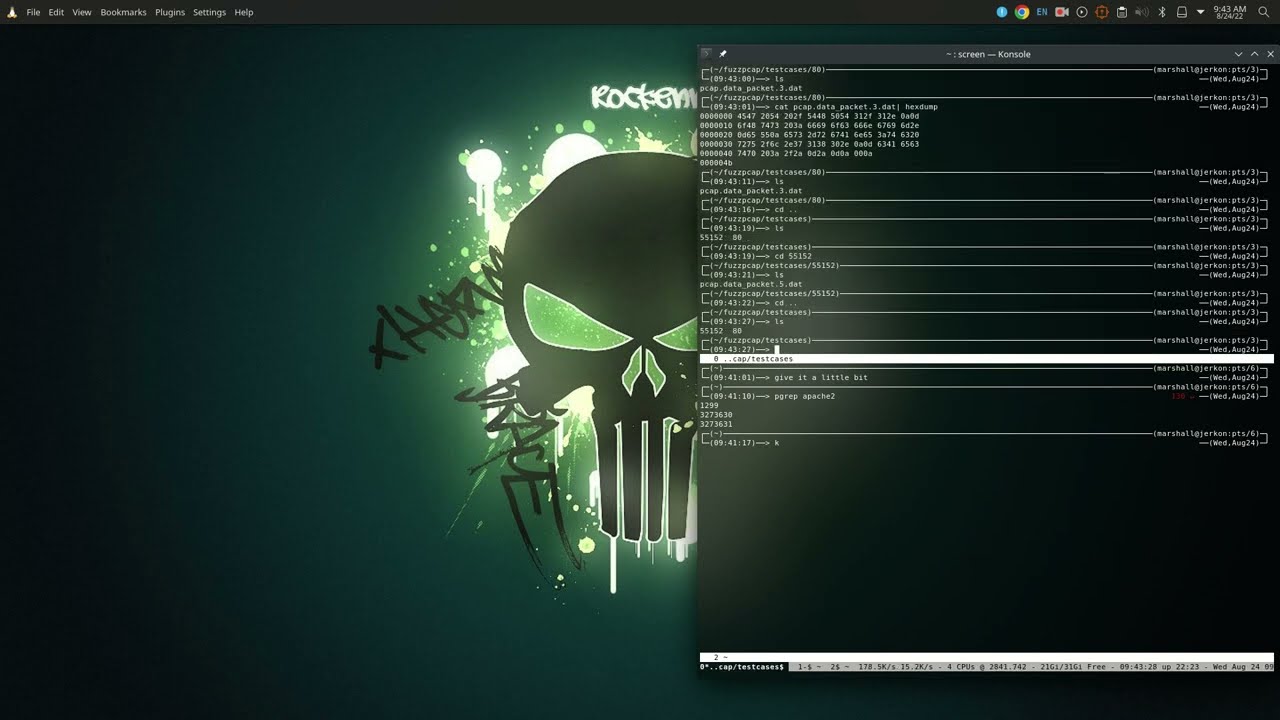Click the muted volume tray icon
Screen dimensions: 1280x720
(1142, 12)
